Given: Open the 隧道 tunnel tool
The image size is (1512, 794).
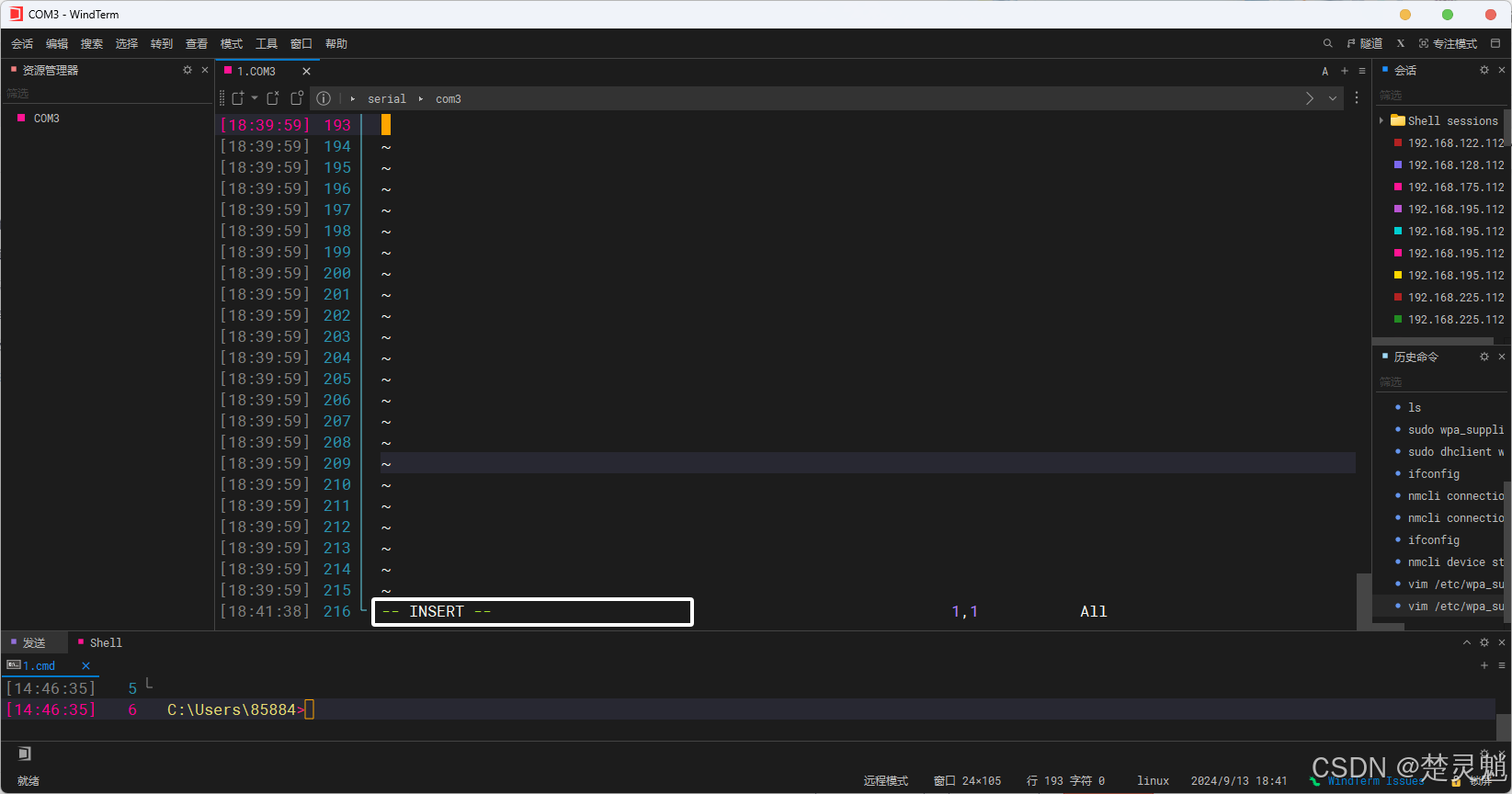Looking at the screenshot, I should tap(1365, 43).
